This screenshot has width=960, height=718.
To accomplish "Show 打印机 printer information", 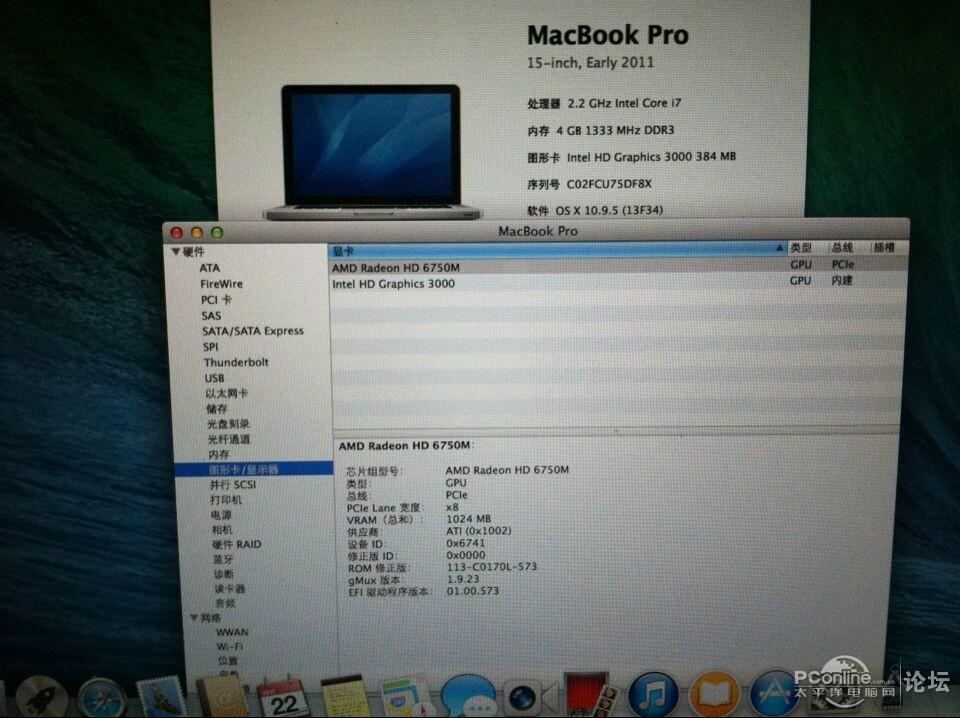I will [226, 499].
